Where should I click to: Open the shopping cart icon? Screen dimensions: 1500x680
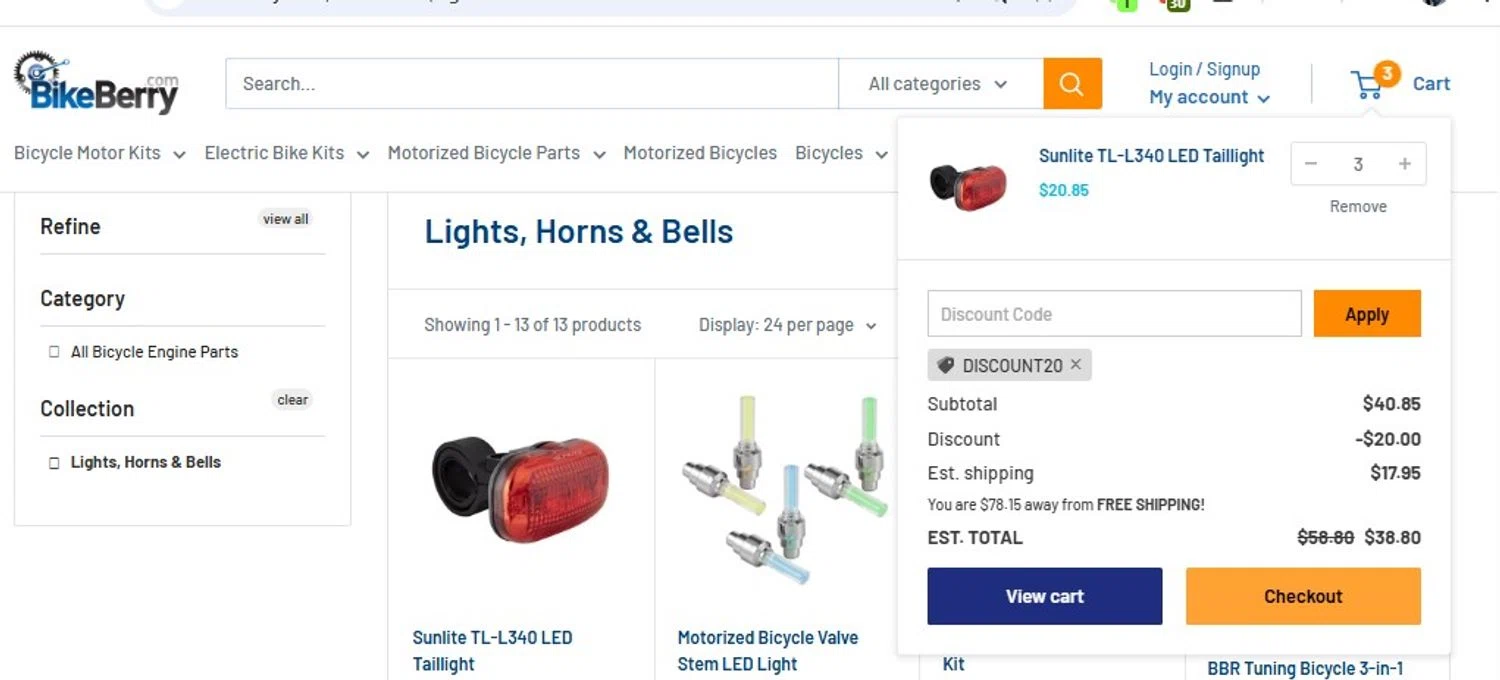1367,85
